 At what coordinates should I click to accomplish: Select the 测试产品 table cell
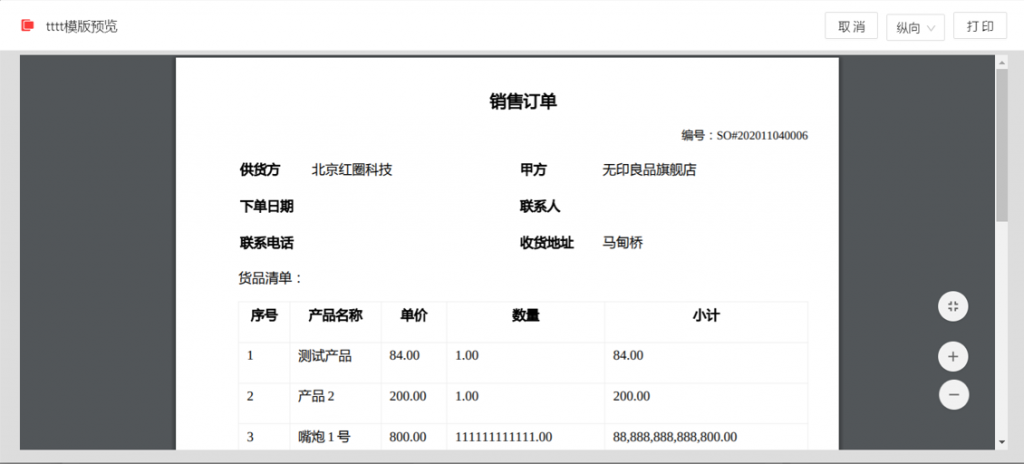click(x=325, y=355)
